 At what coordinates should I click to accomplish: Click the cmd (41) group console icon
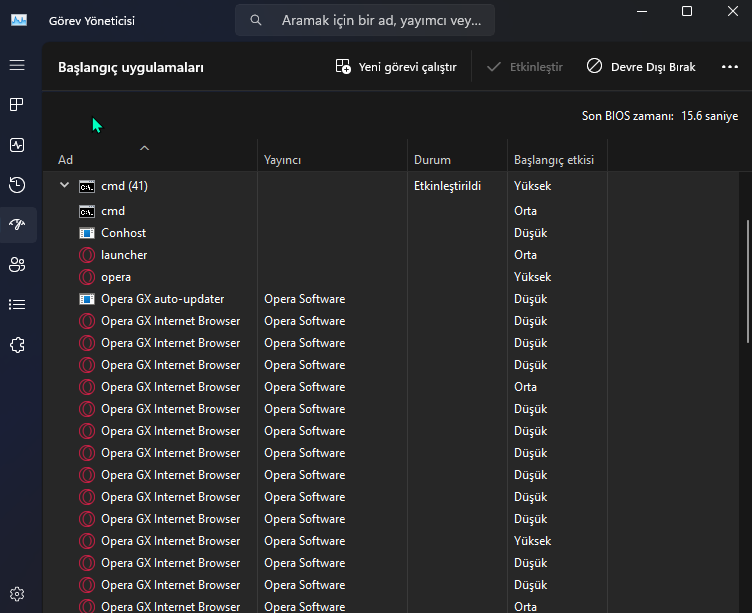(87, 186)
